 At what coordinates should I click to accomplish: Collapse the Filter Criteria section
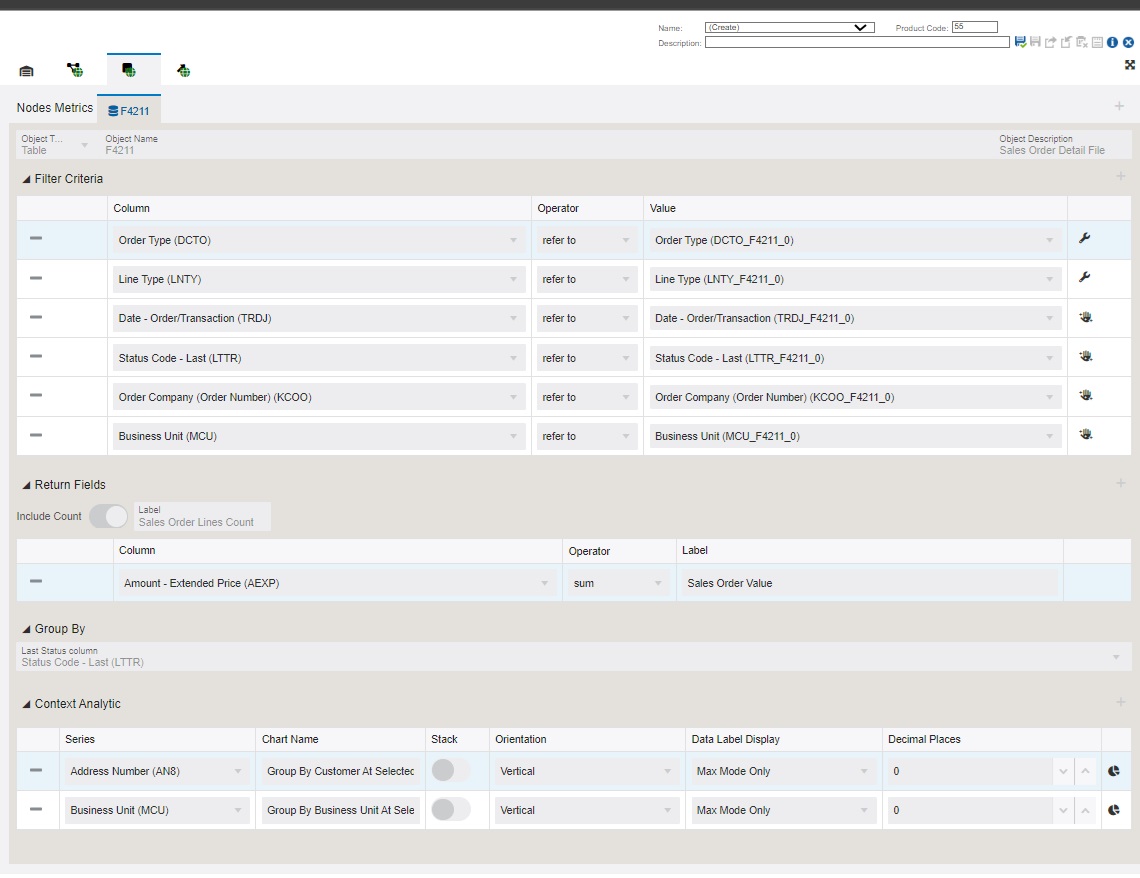tap(26, 179)
